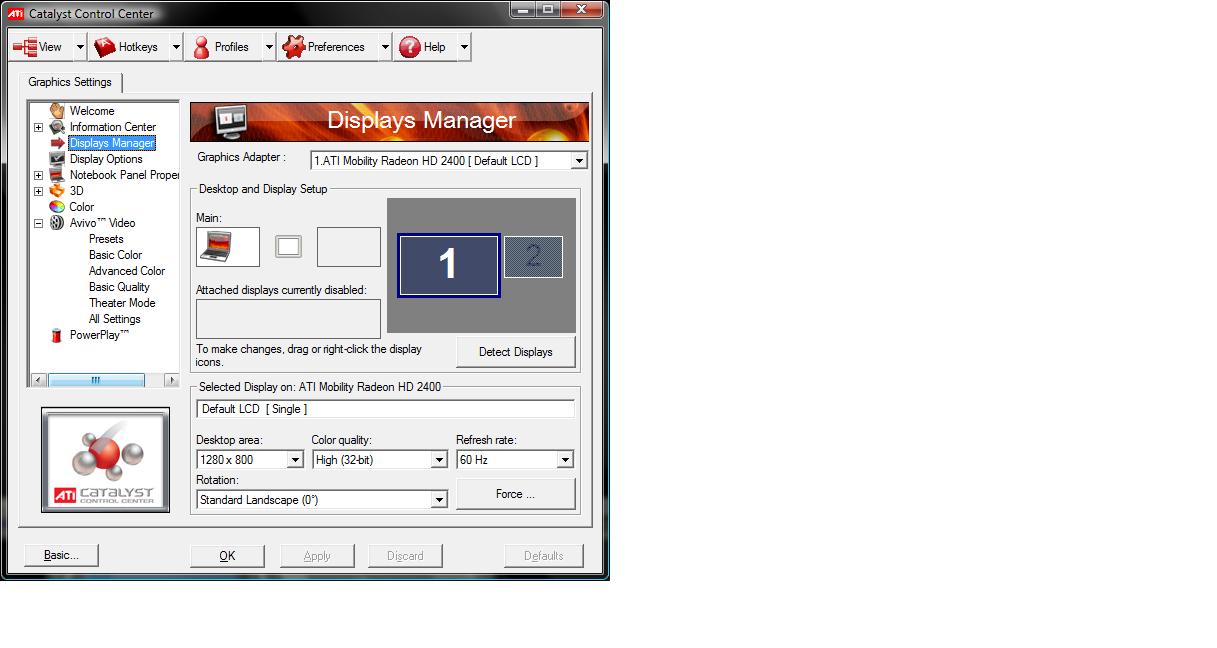Select Notebook Panel Properties tree item

point(124,175)
